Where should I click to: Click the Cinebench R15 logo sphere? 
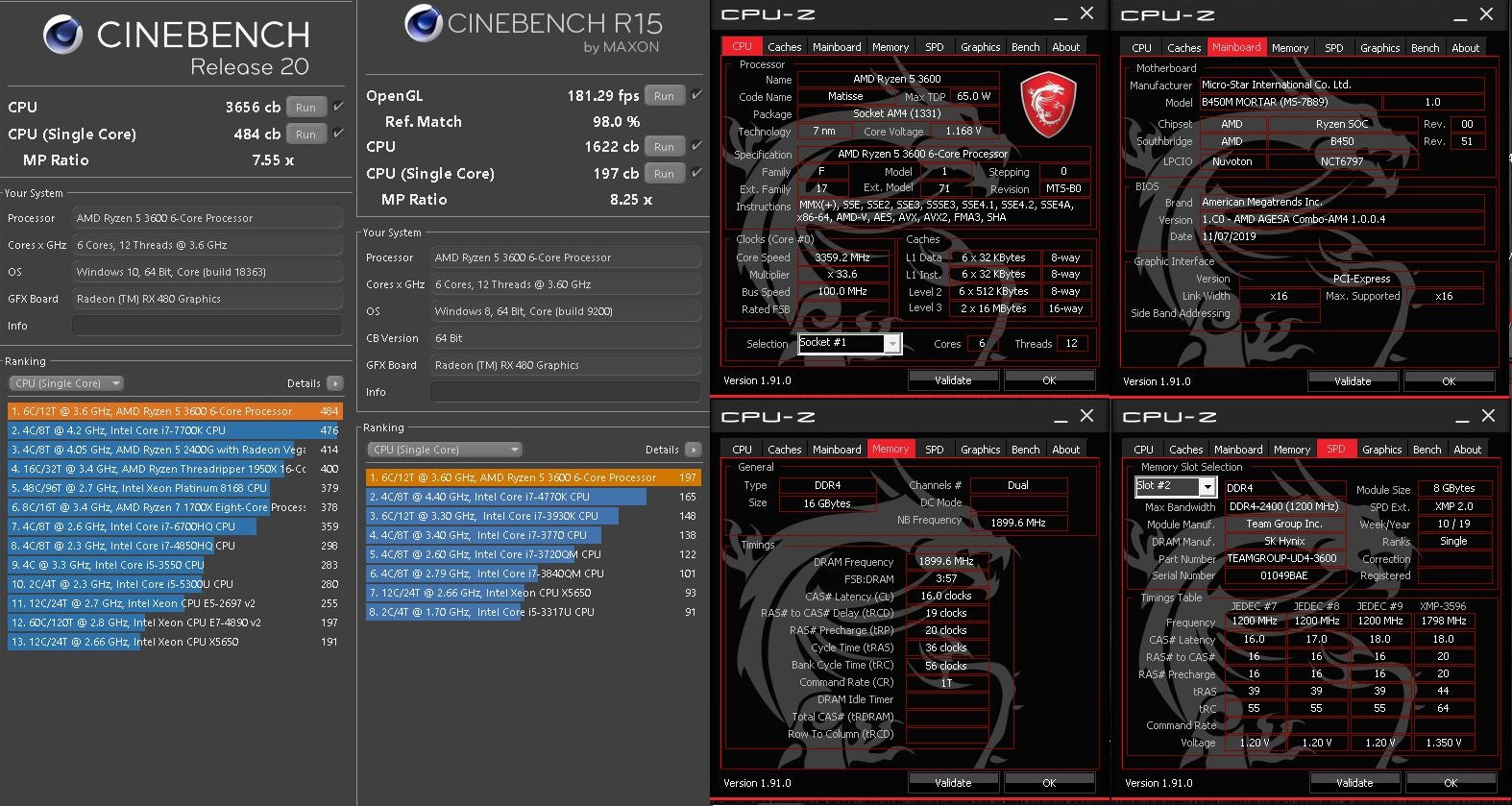pos(423,23)
